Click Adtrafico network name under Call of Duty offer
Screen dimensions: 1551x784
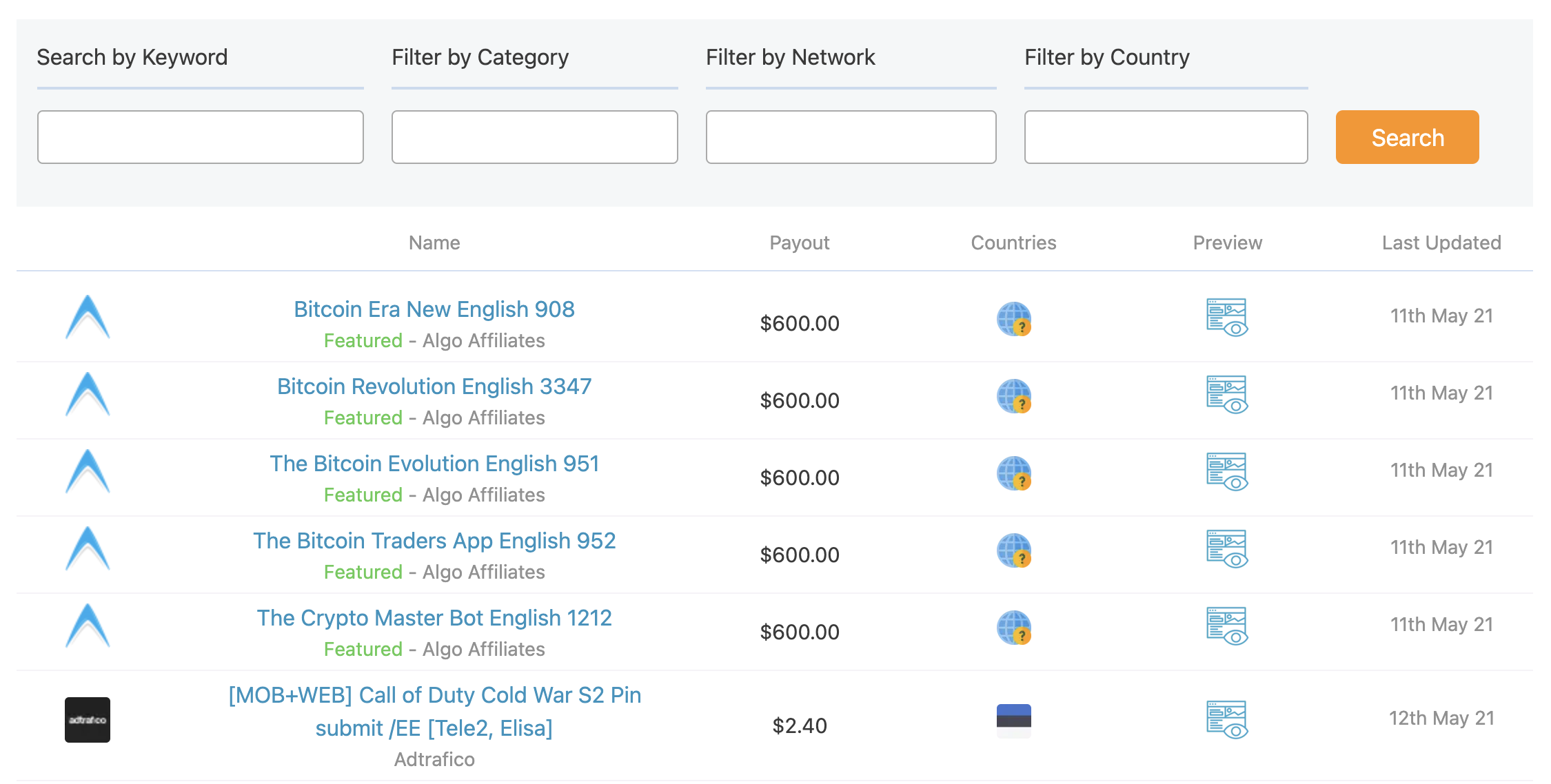pyautogui.click(x=434, y=759)
